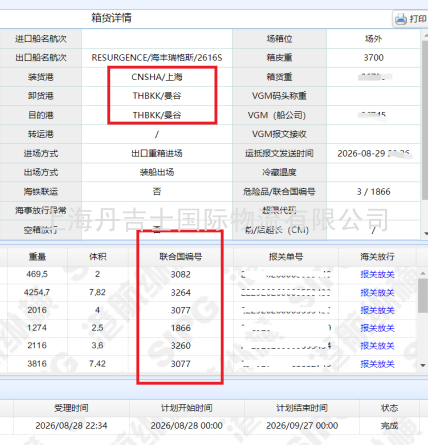Click the 计划结束时间 value 2026/09/27 00:00
The width and height of the screenshot is (428, 445).
point(302,426)
